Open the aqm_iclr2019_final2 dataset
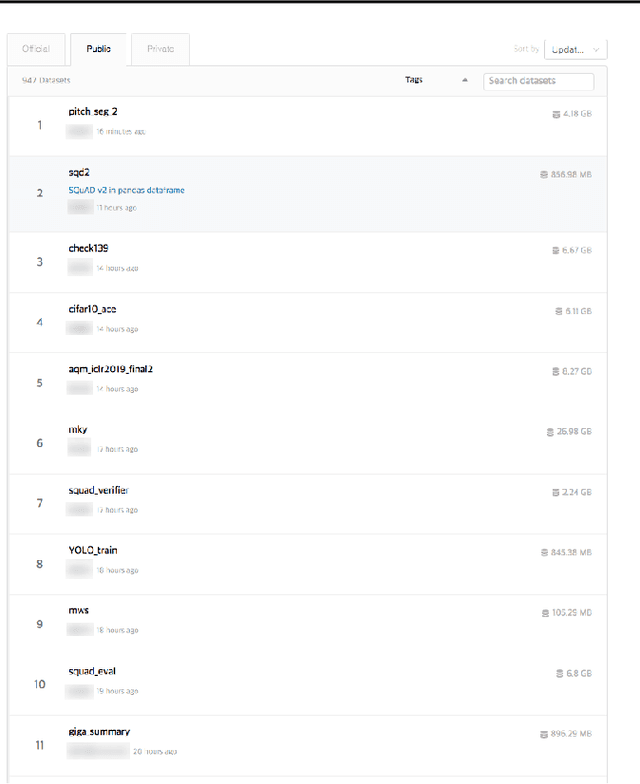The height and width of the screenshot is (784, 640). coord(110,369)
